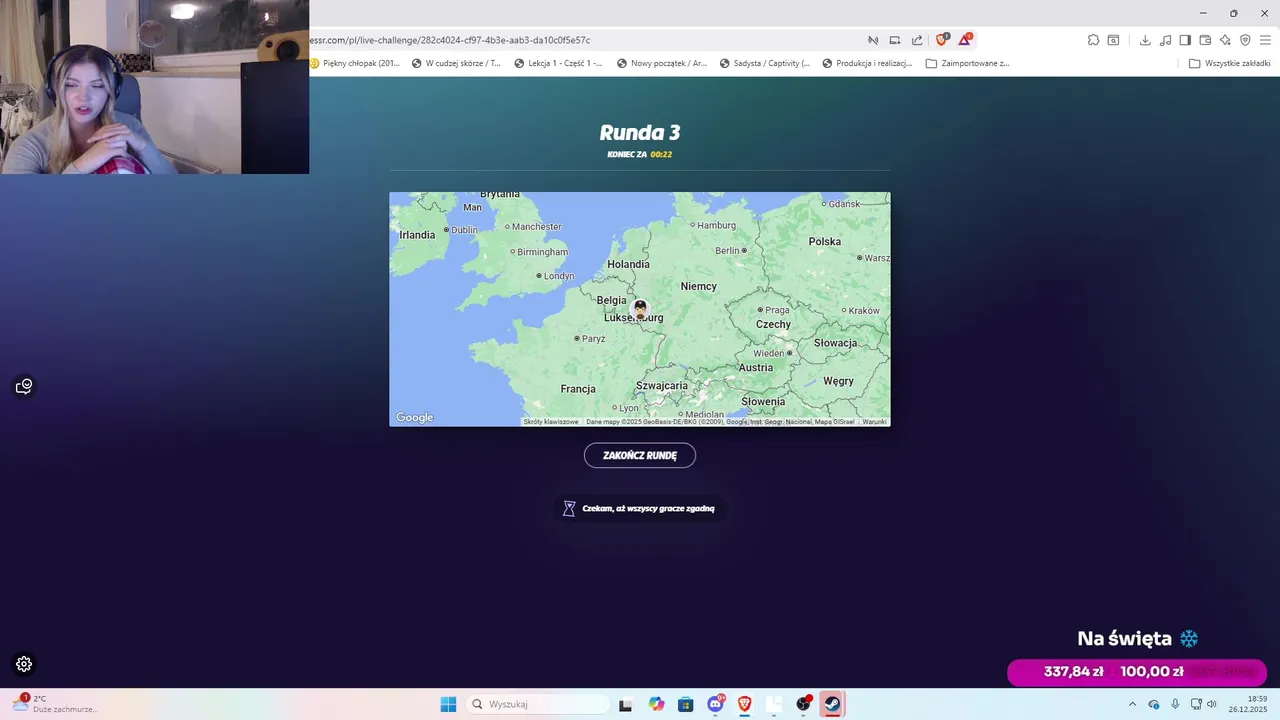Click the 'Runda 3' heading
1280x720 pixels.
tap(640, 132)
